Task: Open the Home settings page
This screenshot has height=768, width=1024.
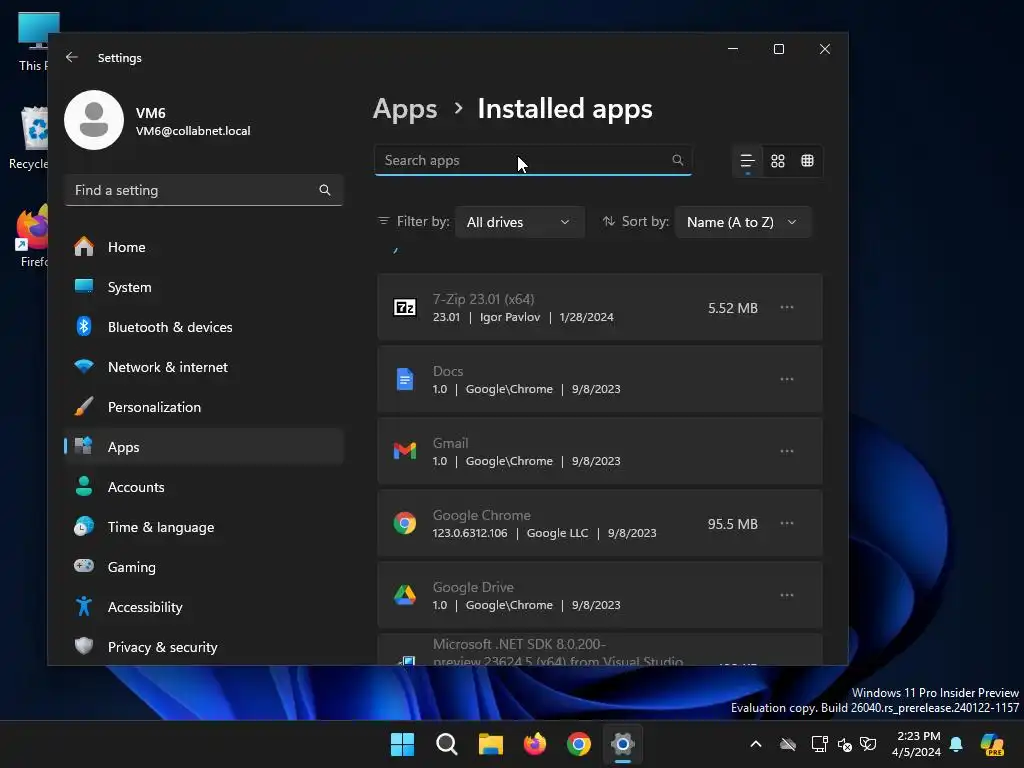Action: coord(204,247)
